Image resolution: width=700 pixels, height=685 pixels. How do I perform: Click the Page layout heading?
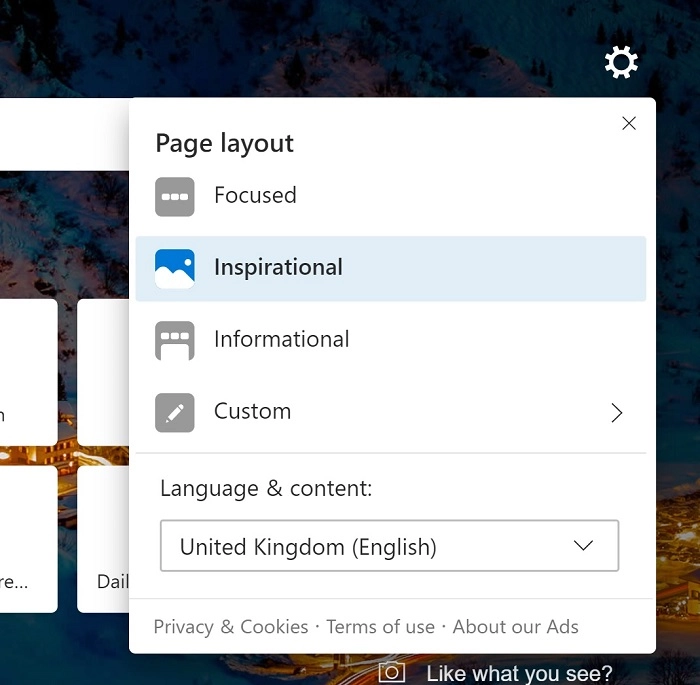[x=225, y=144]
